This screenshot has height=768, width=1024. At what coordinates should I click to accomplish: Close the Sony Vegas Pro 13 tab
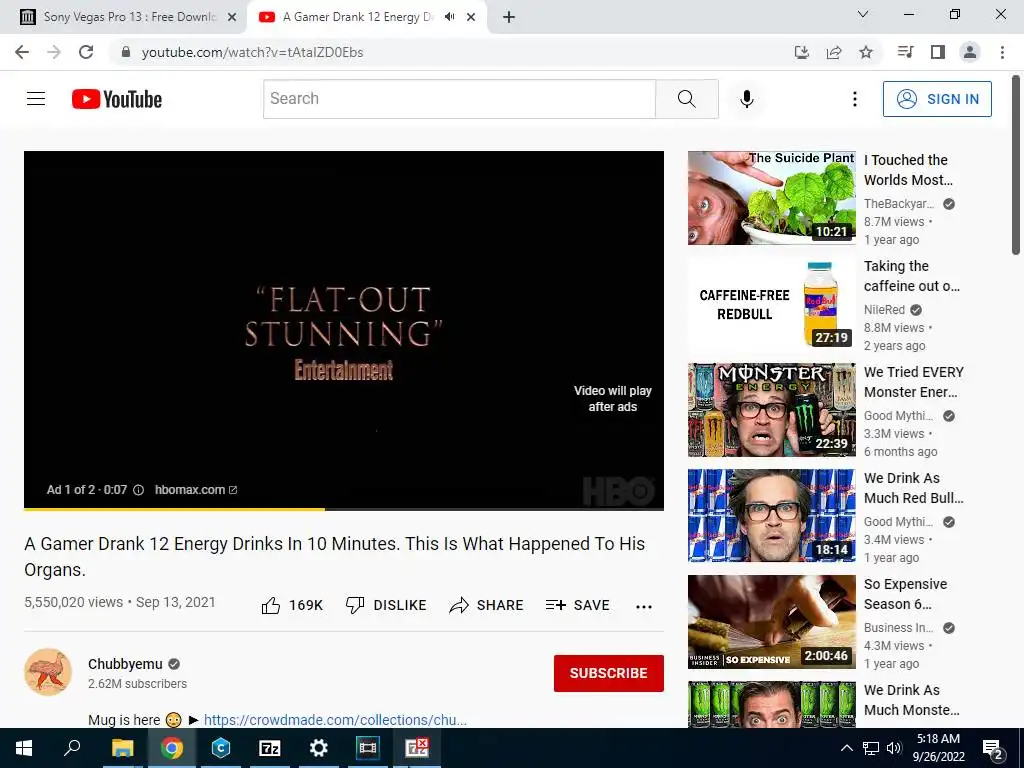pos(232,17)
